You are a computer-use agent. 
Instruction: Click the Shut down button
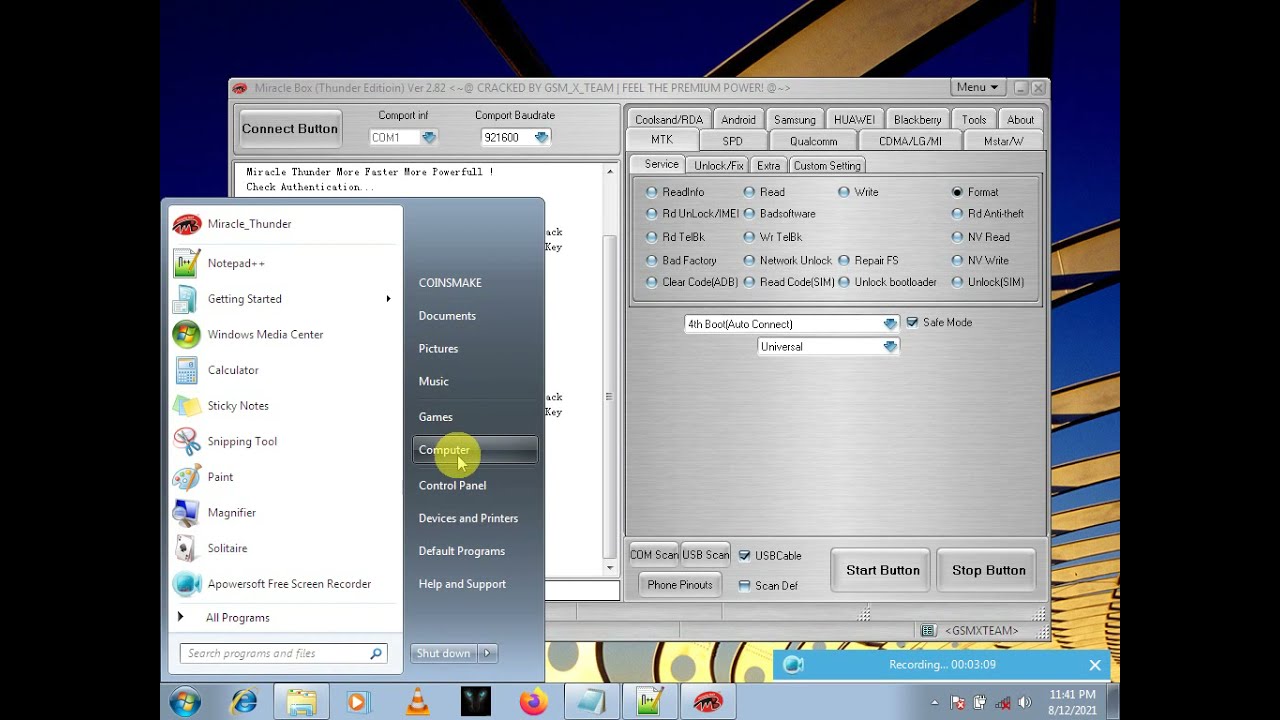pyautogui.click(x=444, y=654)
